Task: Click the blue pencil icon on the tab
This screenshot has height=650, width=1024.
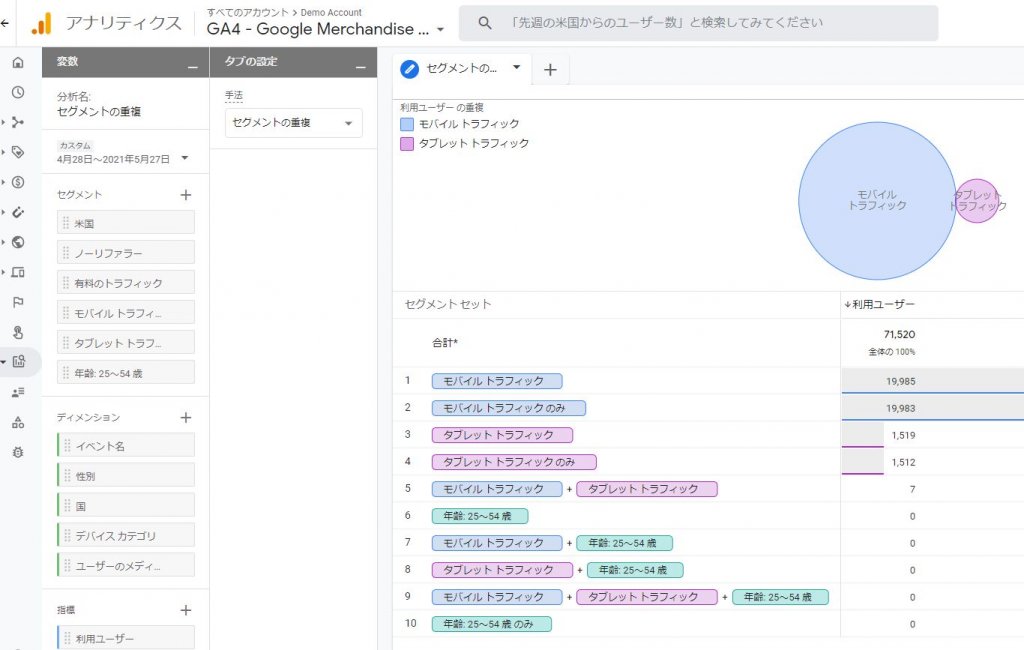Action: tap(409, 69)
